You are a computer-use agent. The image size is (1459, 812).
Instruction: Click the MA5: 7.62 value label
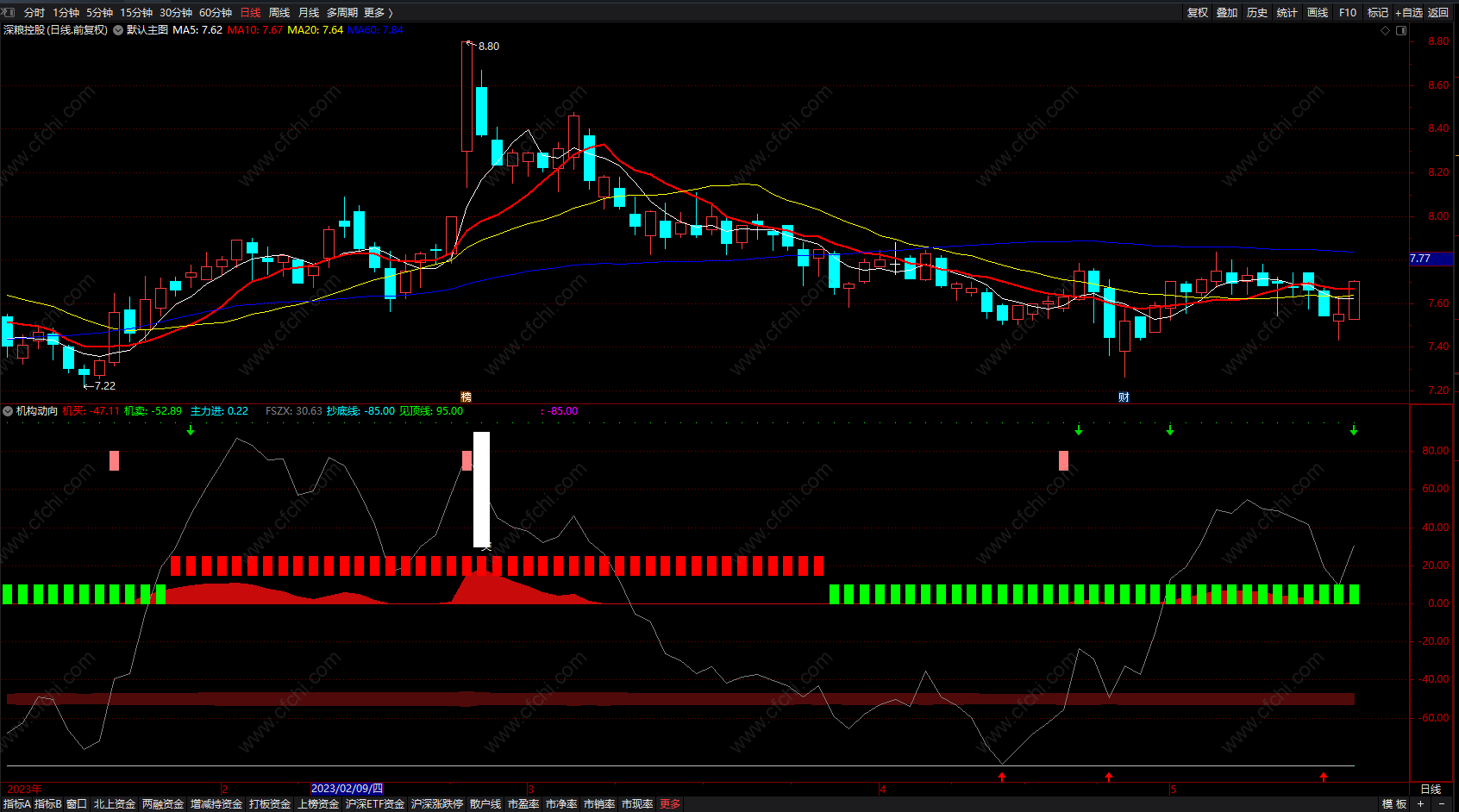197,30
